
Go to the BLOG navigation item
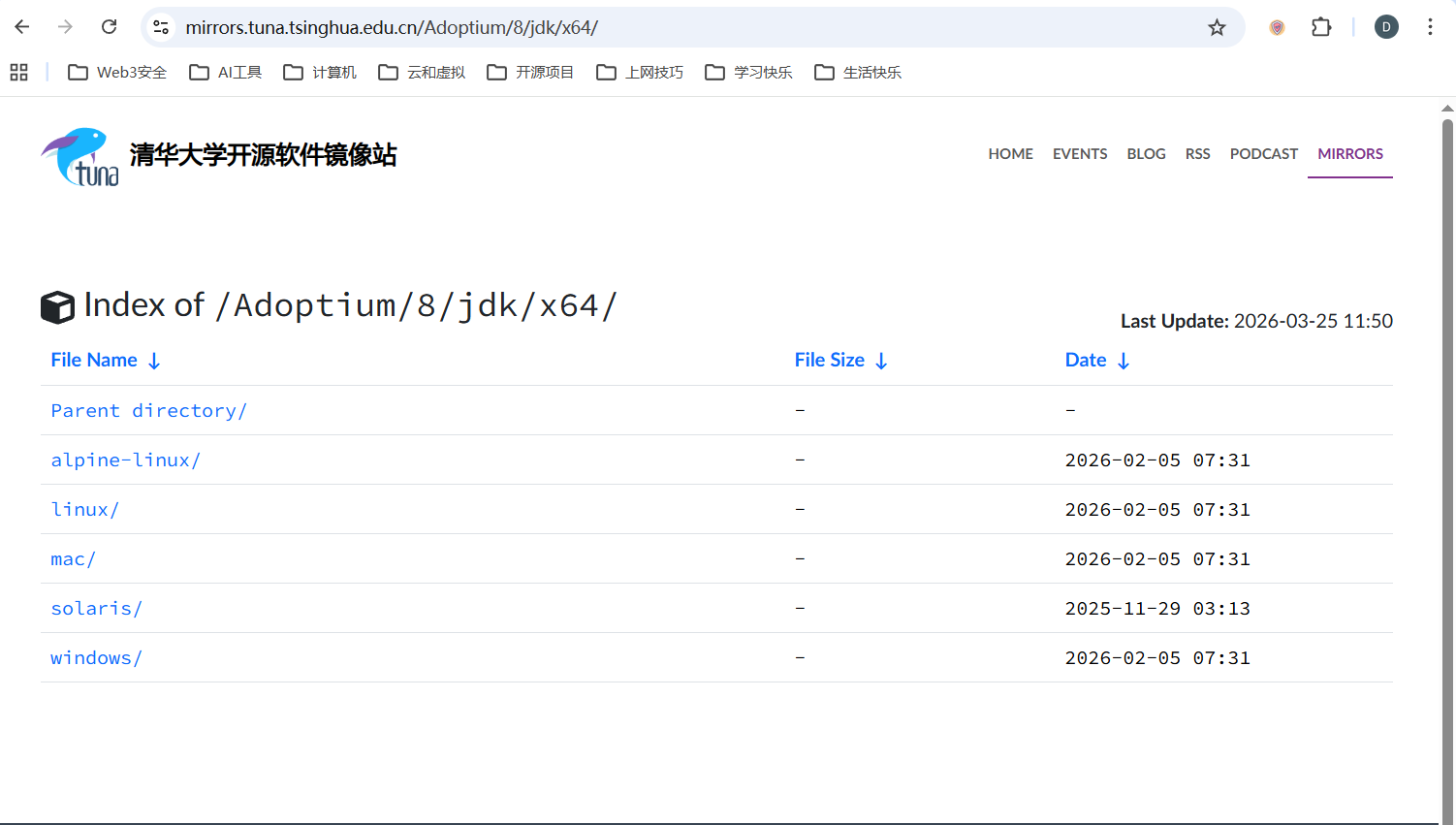[x=1146, y=154]
